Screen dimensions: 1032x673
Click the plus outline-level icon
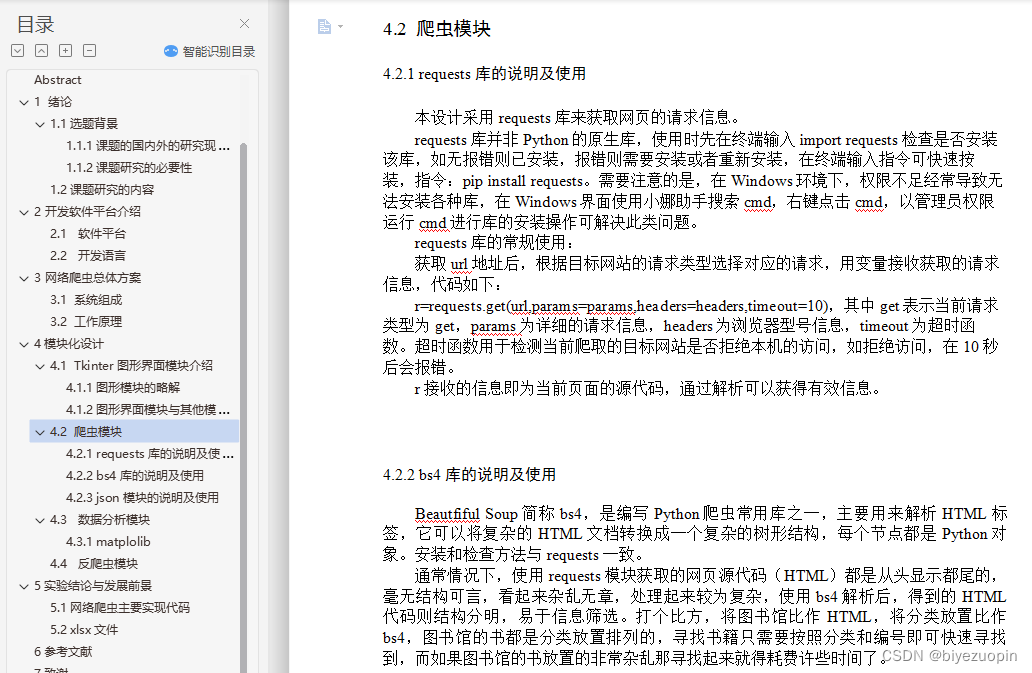(x=66, y=51)
